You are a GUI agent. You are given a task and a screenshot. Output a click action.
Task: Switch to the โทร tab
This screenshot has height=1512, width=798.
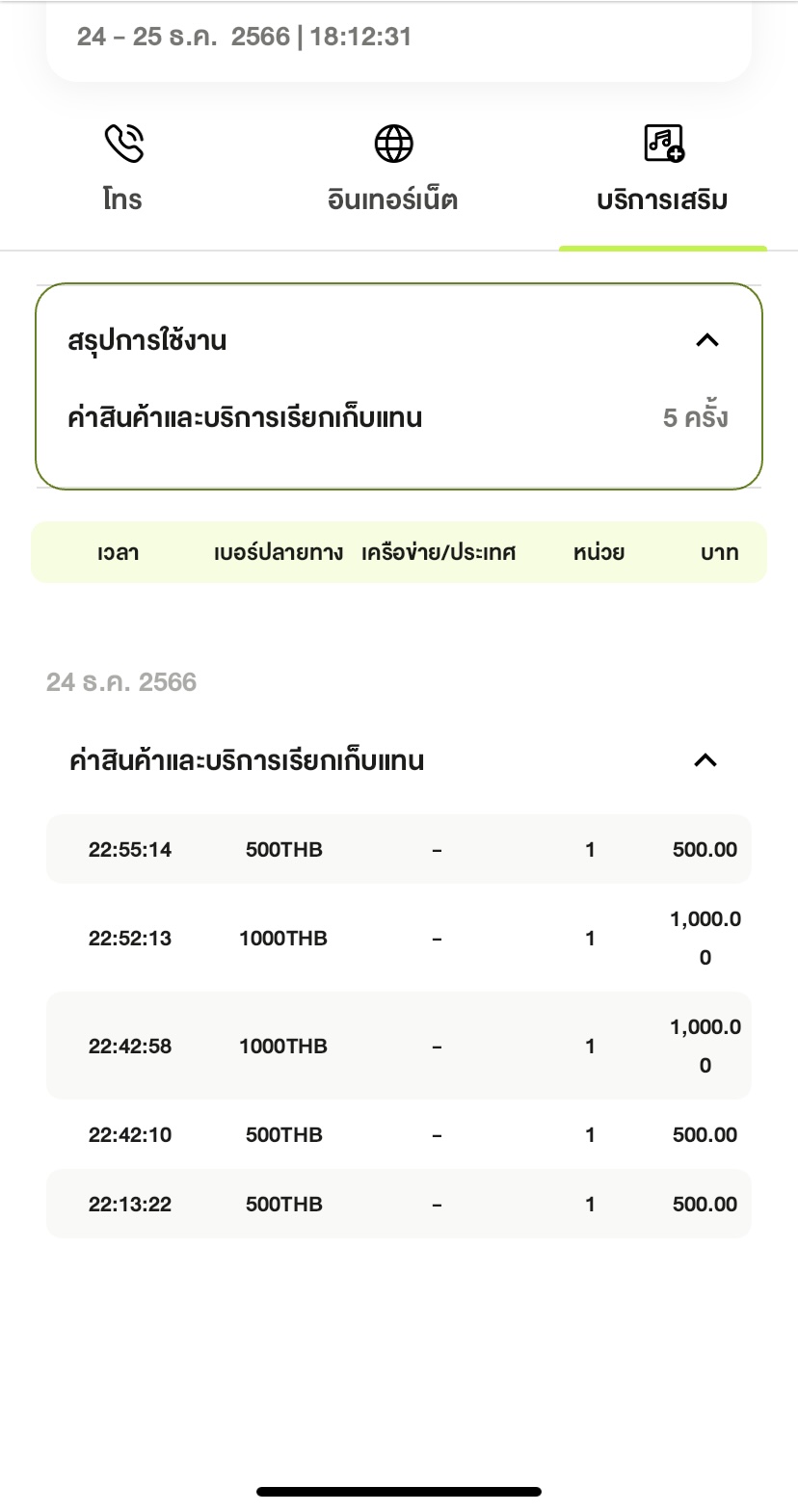[x=122, y=199]
